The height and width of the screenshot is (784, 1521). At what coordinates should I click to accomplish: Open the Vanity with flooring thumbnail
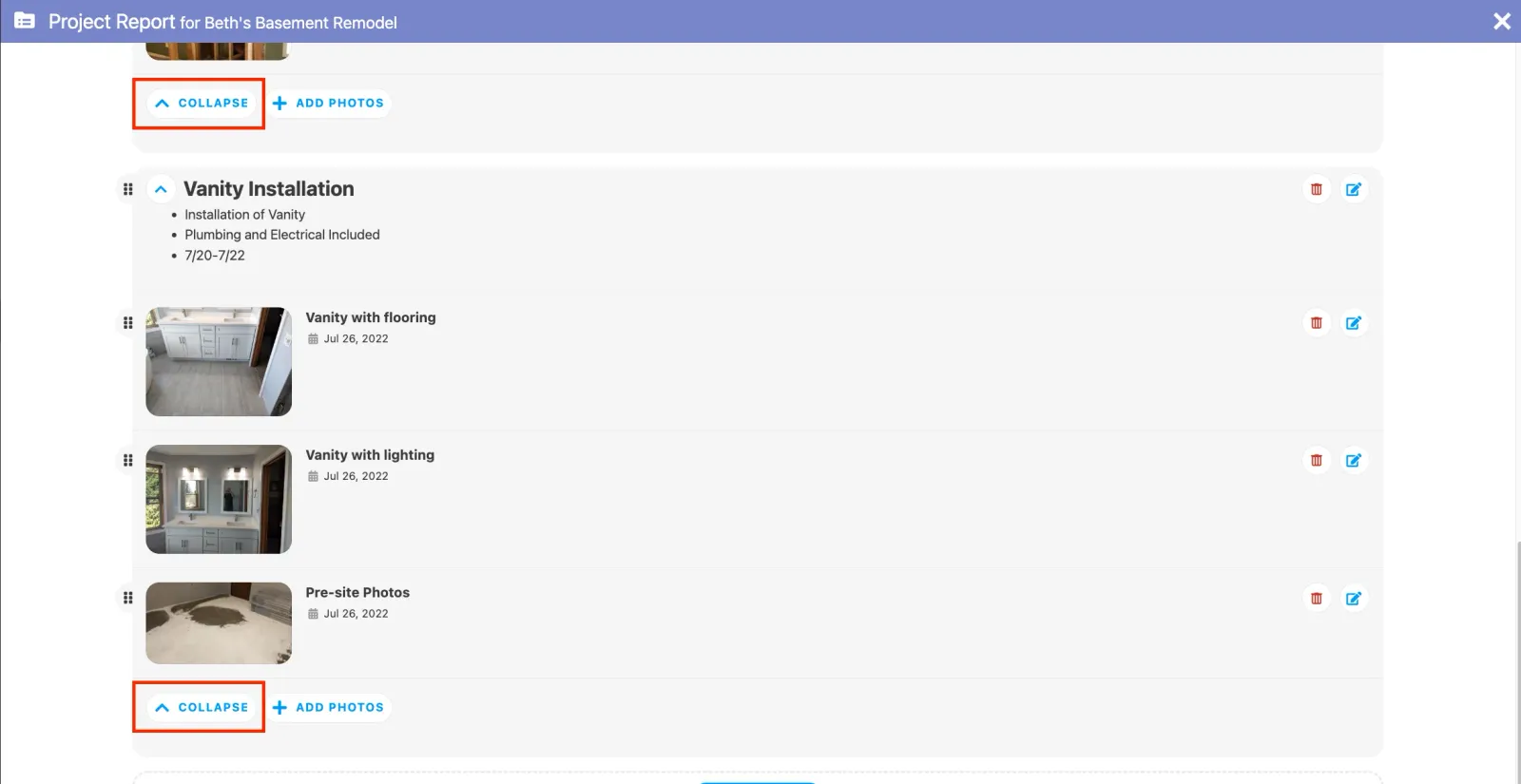click(x=219, y=361)
